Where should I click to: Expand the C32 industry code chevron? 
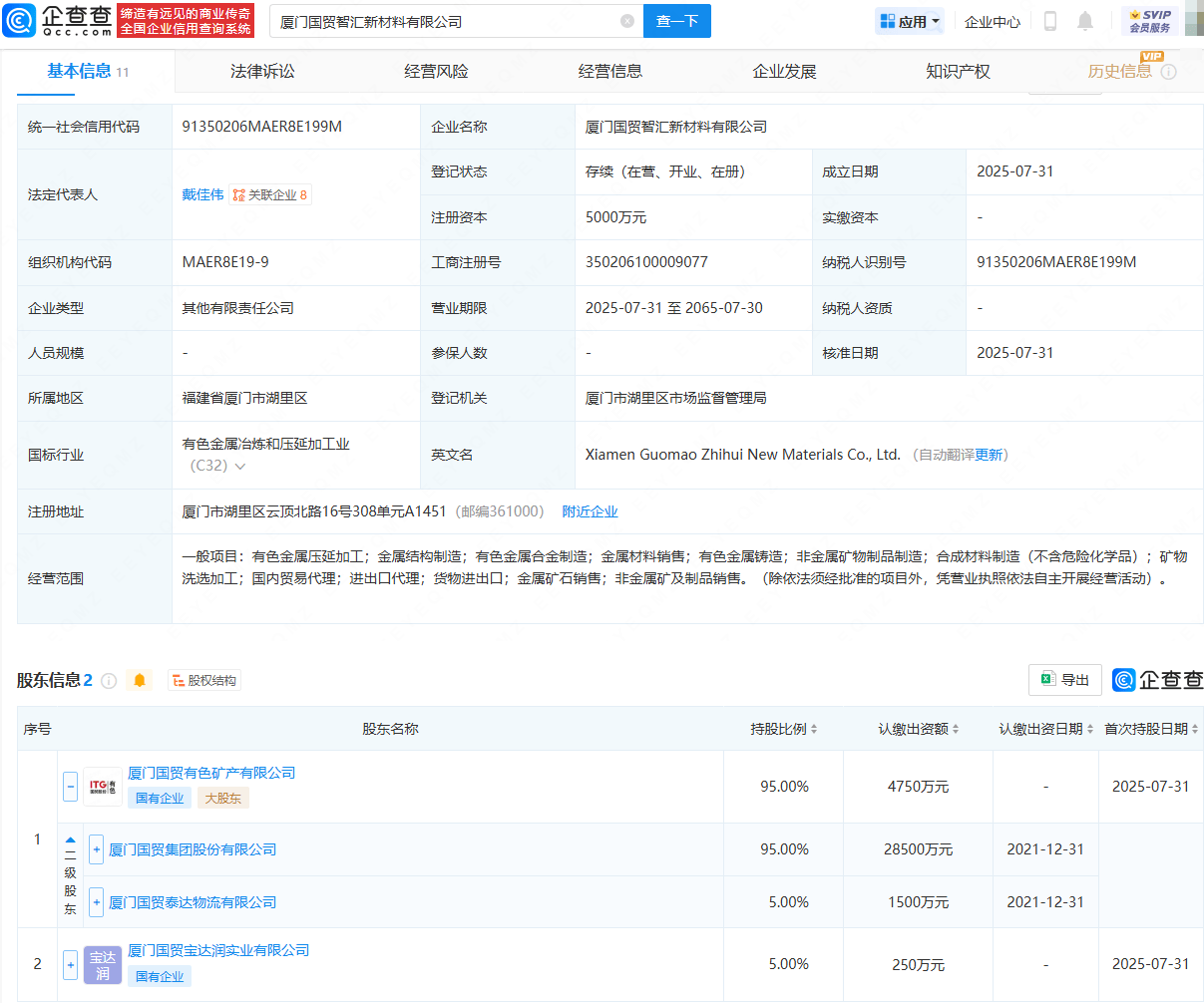click(240, 467)
